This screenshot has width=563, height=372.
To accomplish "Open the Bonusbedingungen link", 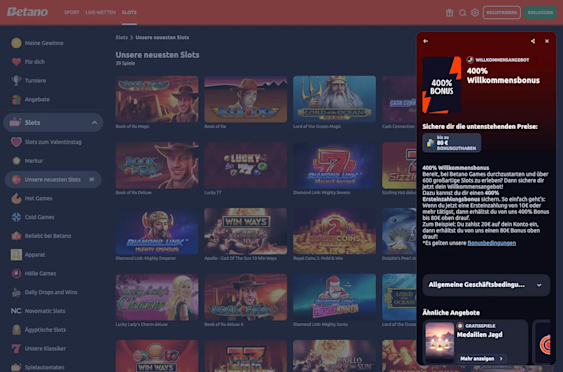I will (x=492, y=243).
